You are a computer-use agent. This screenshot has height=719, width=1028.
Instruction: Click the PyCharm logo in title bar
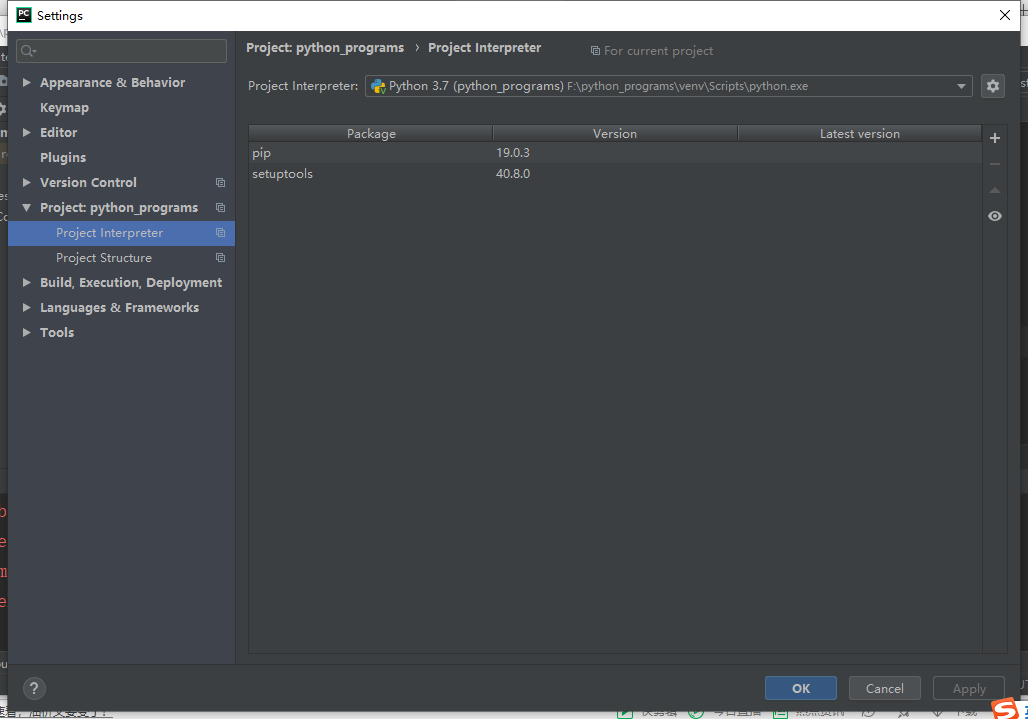24,15
